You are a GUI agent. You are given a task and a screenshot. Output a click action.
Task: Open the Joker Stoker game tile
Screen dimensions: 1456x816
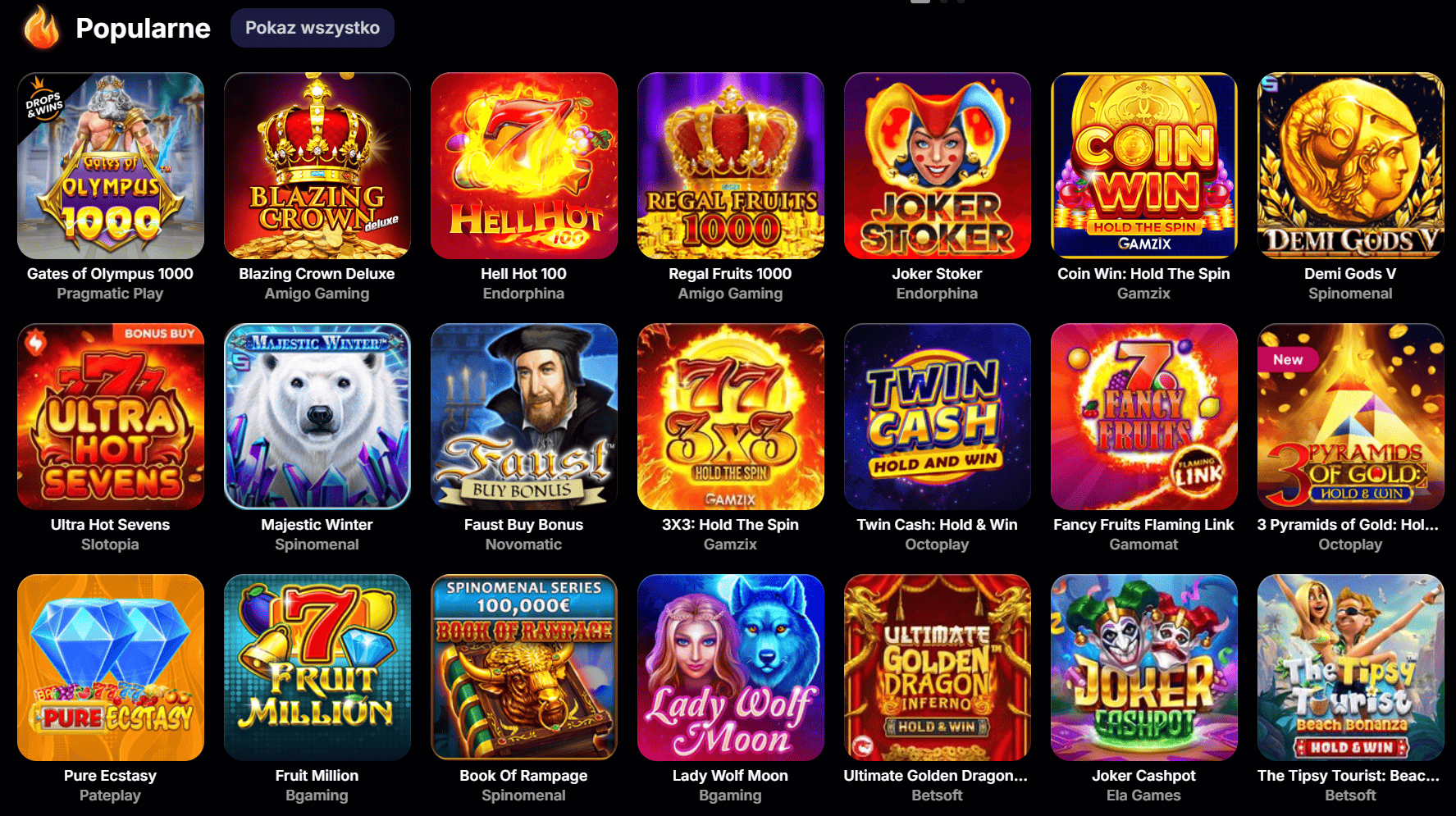pyautogui.click(x=938, y=166)
